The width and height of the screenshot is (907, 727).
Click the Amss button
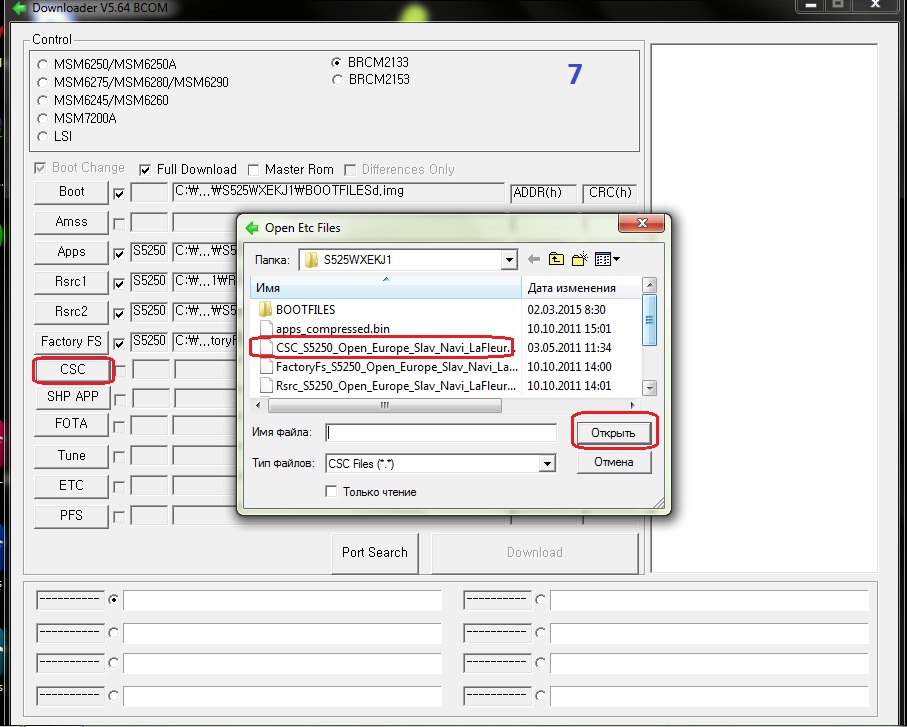tap(71, 222)
